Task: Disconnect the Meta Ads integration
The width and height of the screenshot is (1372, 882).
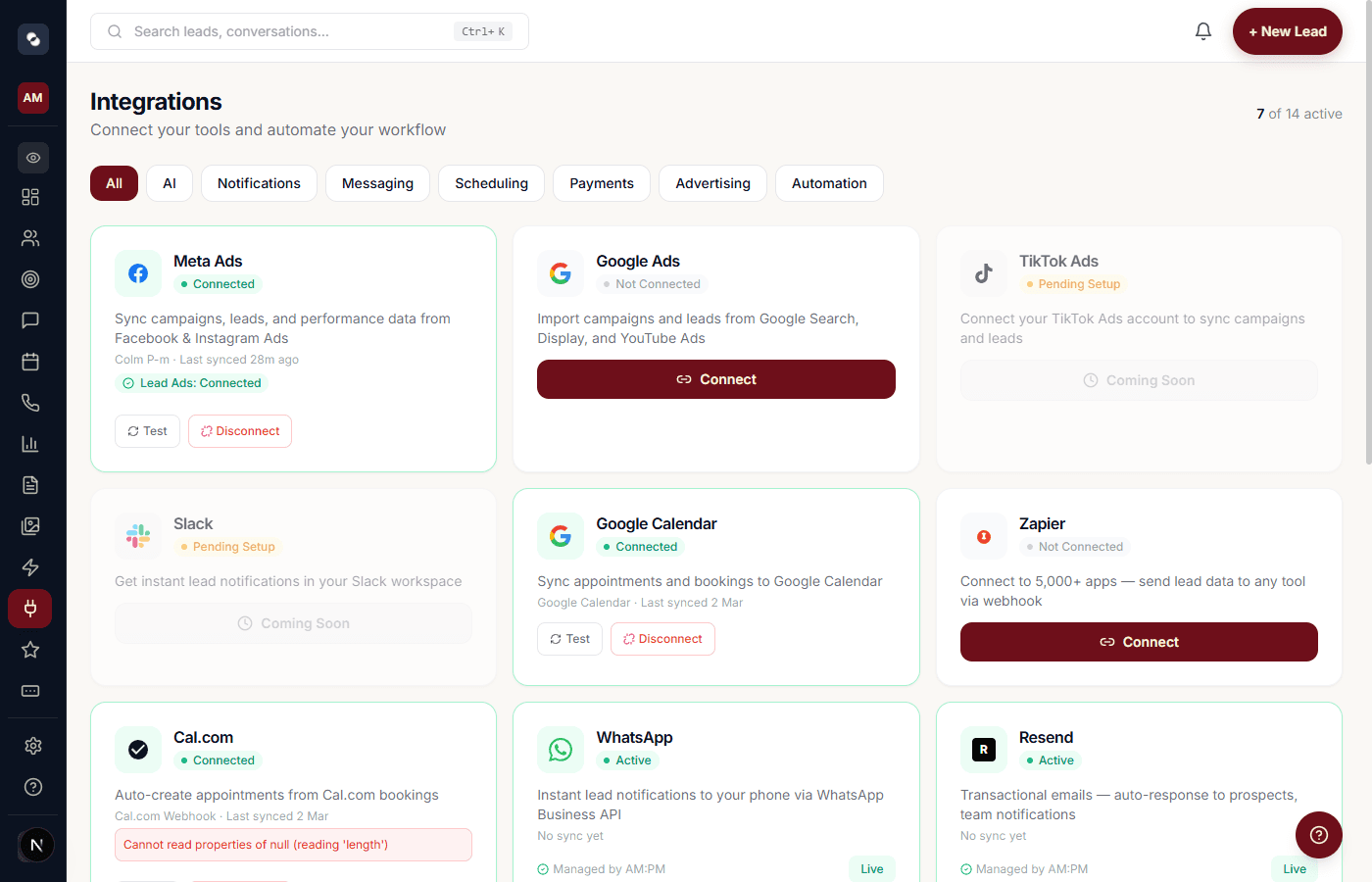Action: [239, 430]
